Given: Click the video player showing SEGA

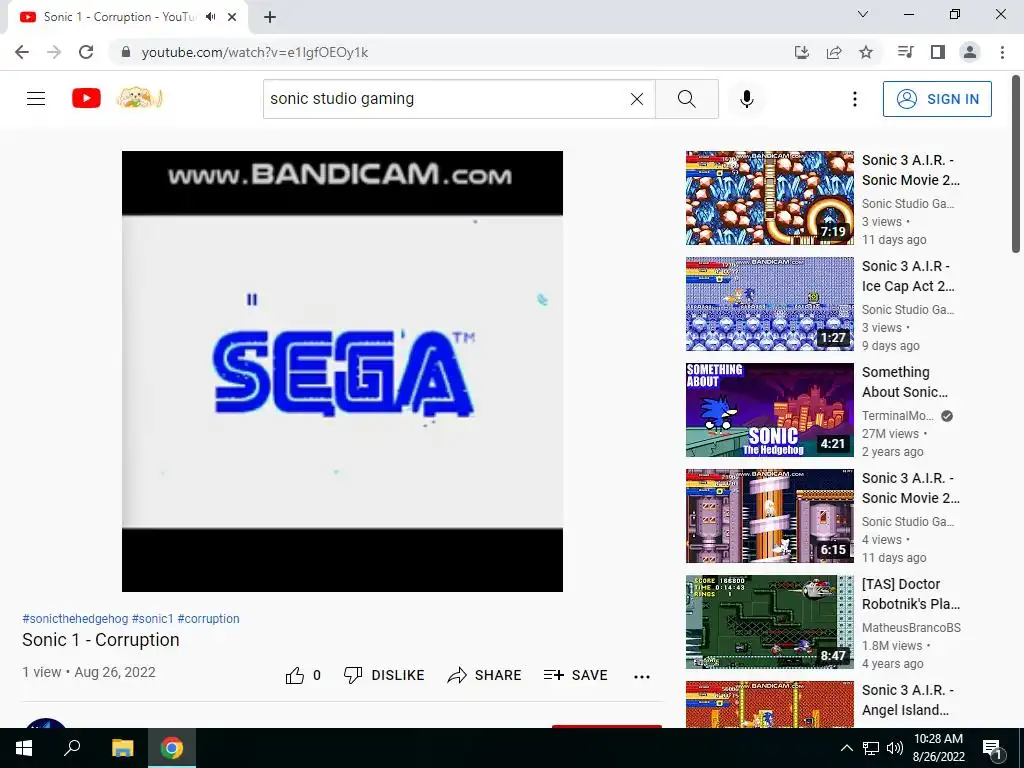Looking at the screenshot, I should [342, 371].
